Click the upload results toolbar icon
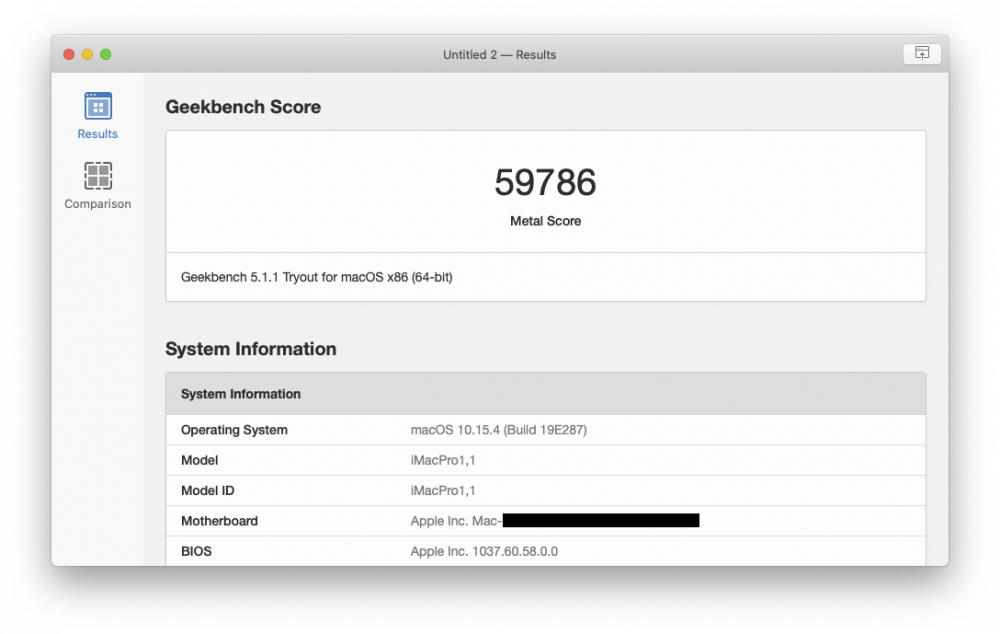This screenshot has height=634, width=1000. (x=922, y=54)
